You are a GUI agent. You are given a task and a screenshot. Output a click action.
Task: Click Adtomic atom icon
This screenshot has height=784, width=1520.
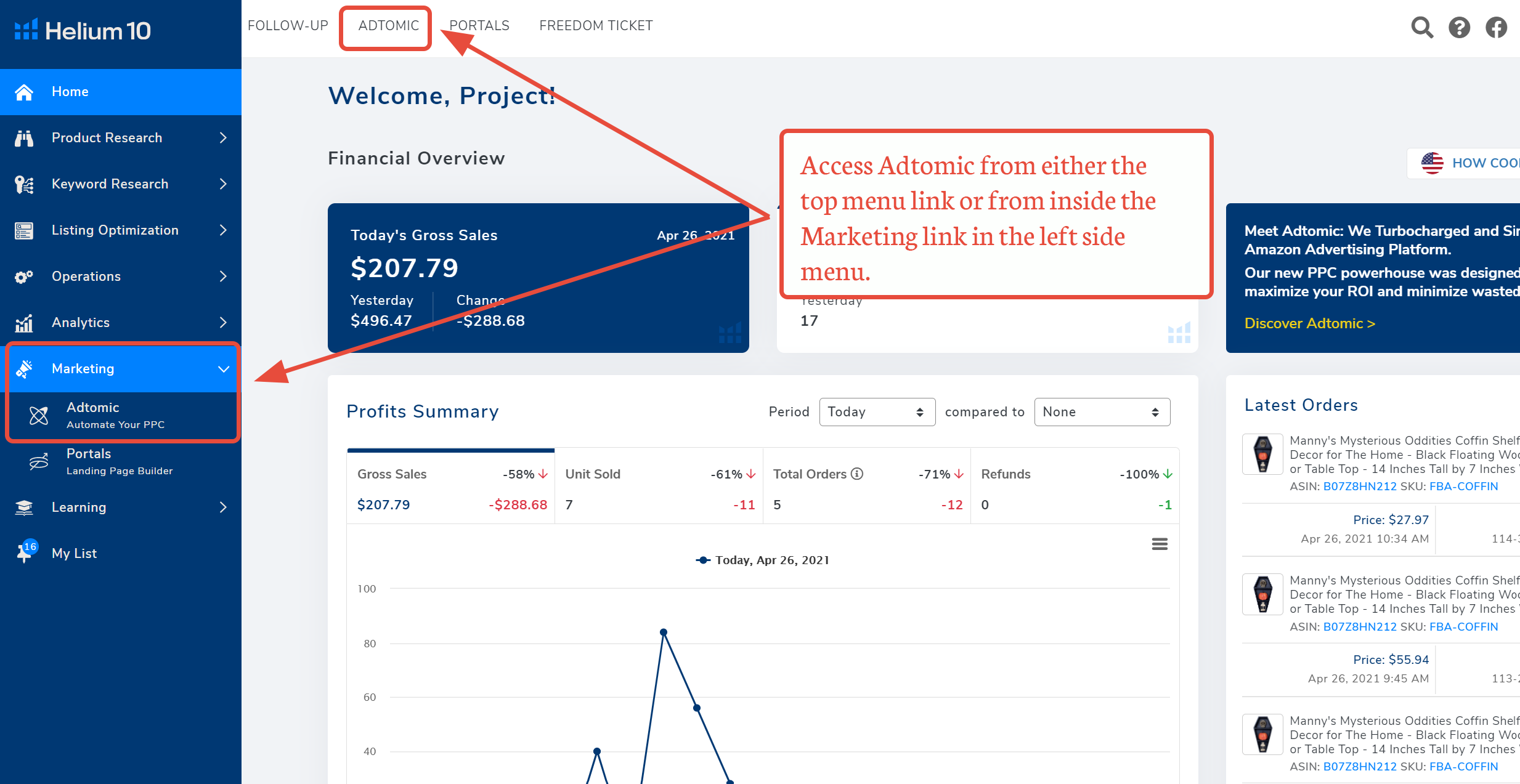click(x=39, y=416)
